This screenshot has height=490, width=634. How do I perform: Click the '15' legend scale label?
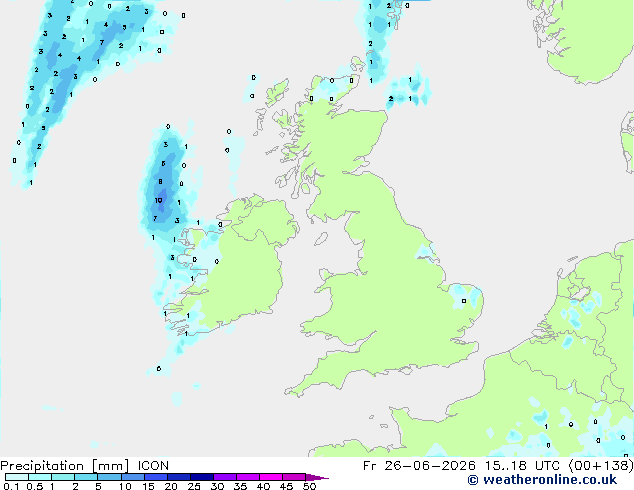click(148, 486)
